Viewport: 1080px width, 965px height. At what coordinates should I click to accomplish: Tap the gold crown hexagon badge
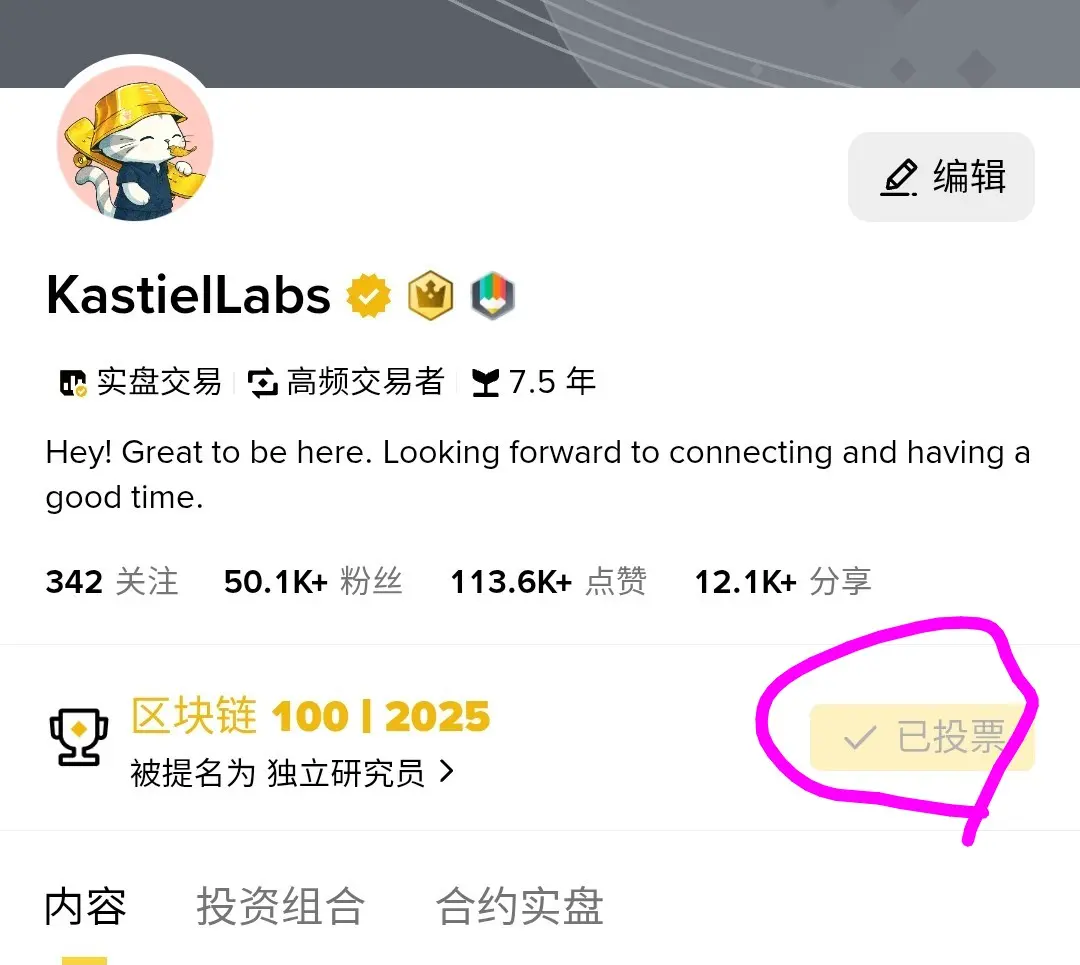pos(430,295)
